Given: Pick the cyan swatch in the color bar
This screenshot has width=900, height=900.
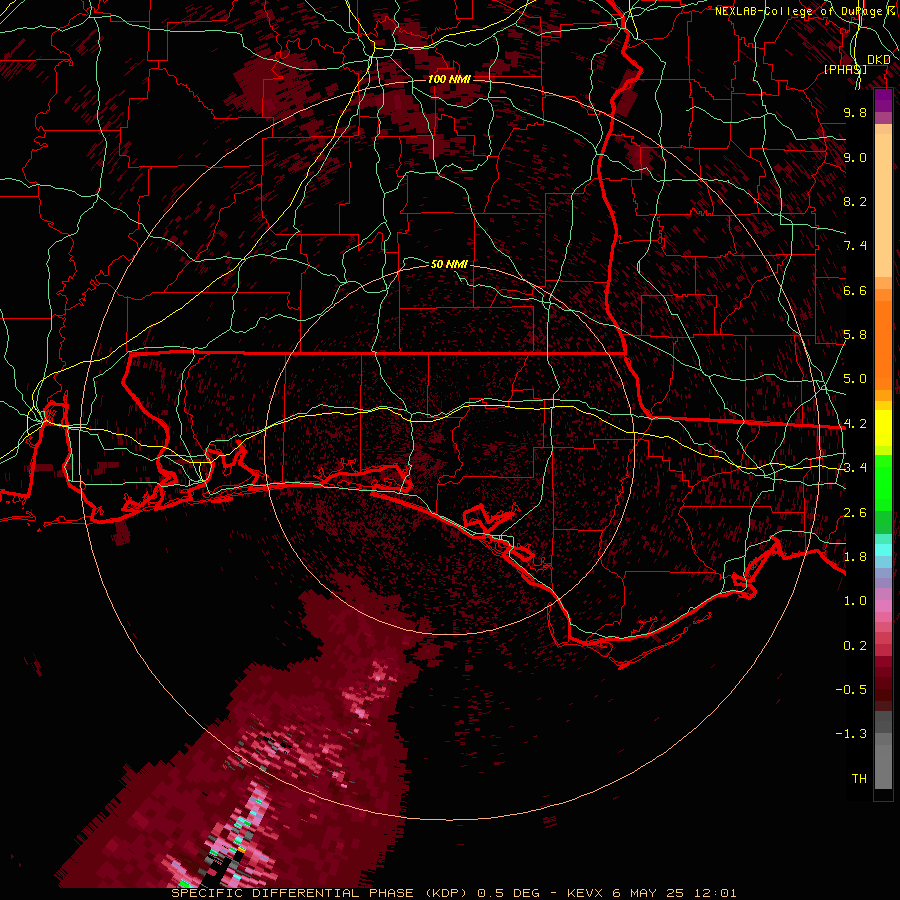Looking at the screenshot, I should [x=883, y=550].
